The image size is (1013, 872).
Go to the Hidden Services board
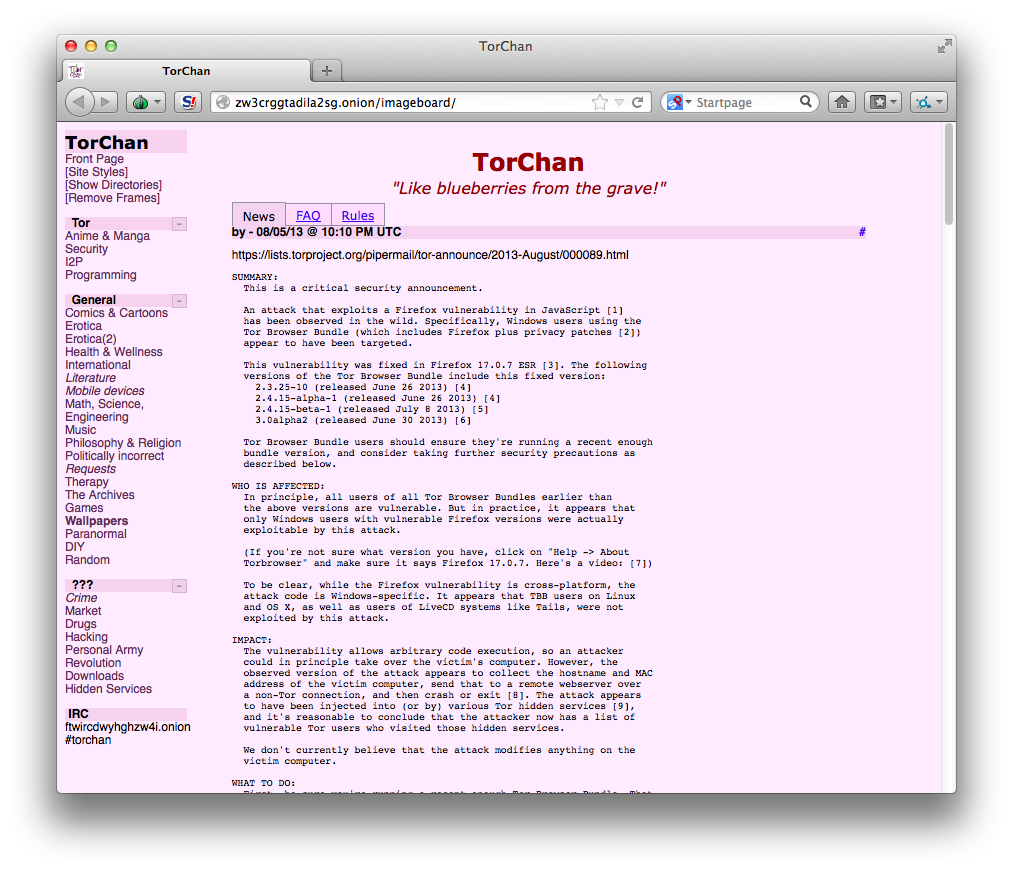(109, 689)
